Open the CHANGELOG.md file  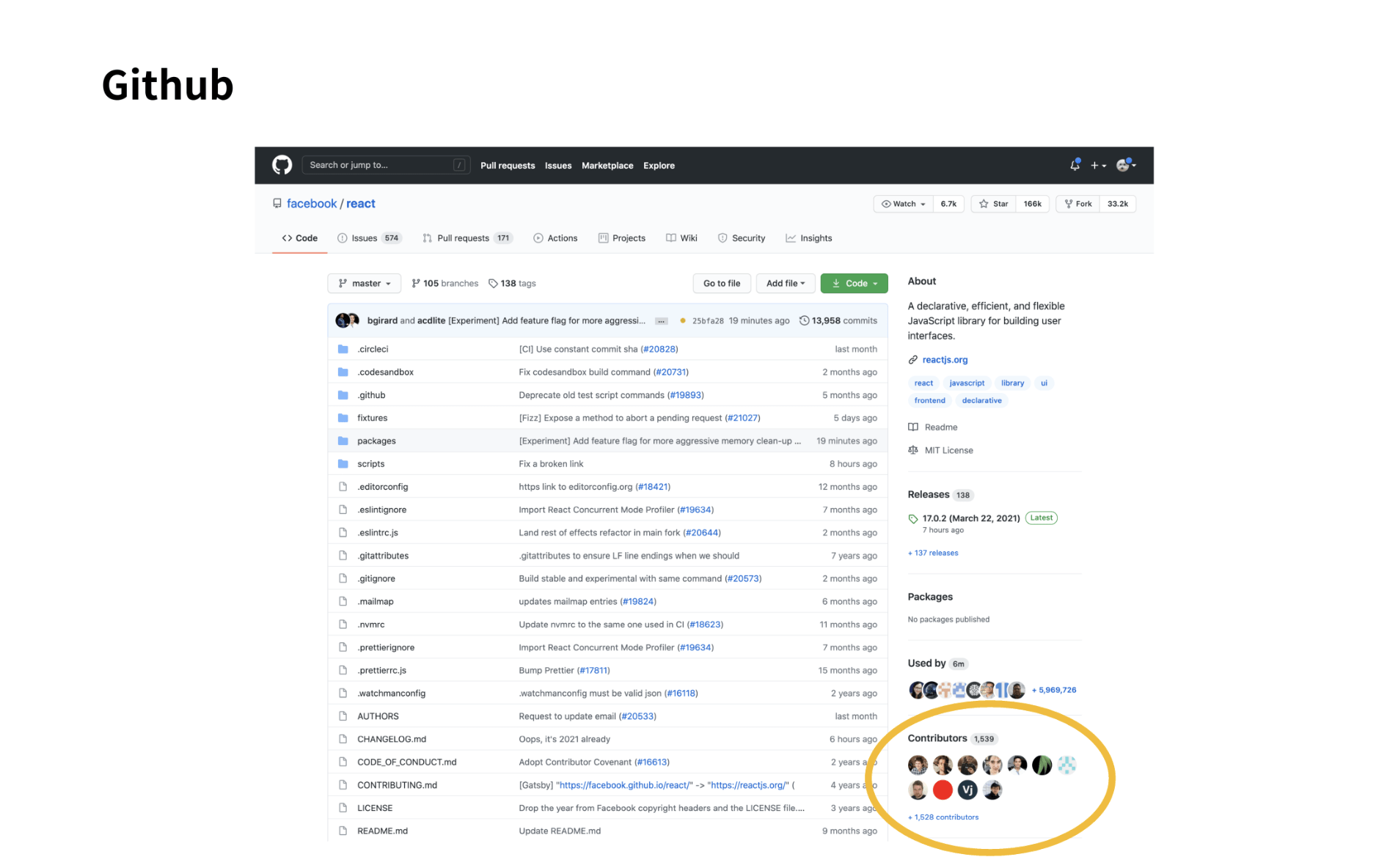click(x=391, y=740)
